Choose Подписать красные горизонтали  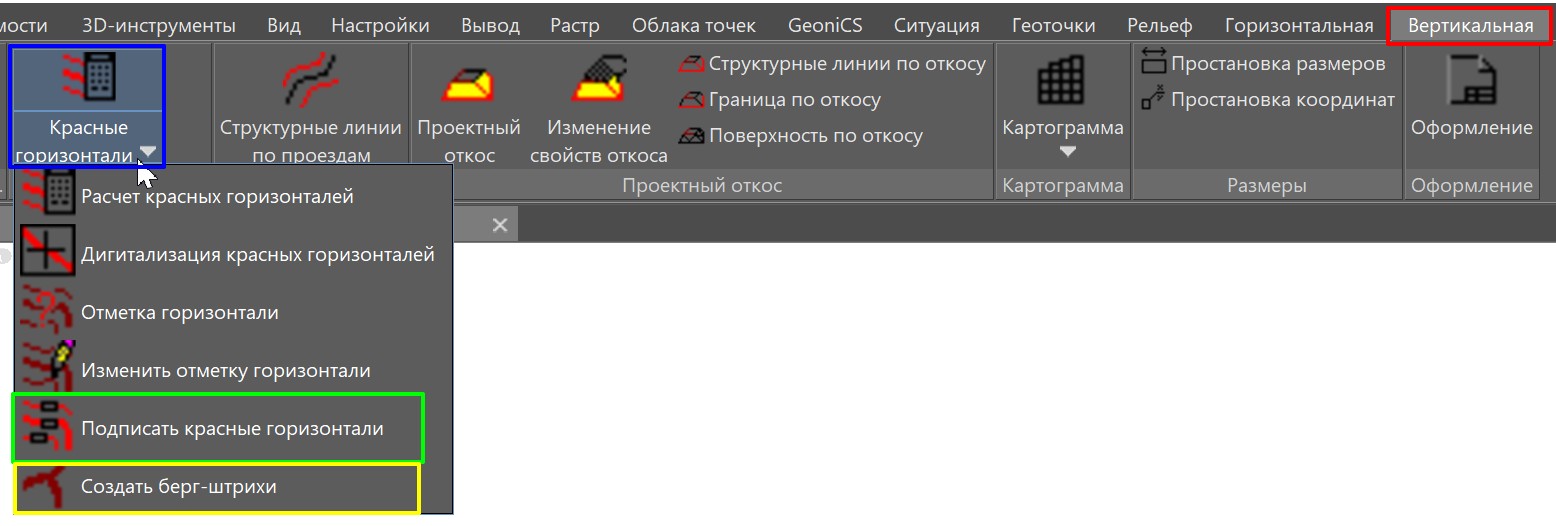pyautogui.click(x=232, y=429)
